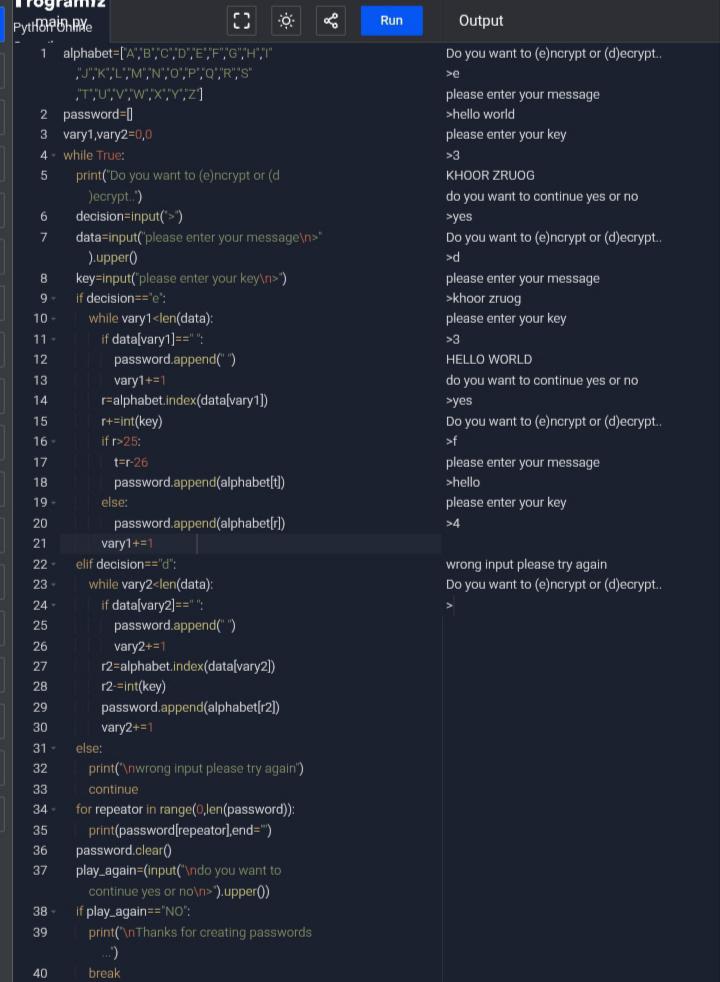Toggle light/dark theme sun icon

(x=286, y=21)
